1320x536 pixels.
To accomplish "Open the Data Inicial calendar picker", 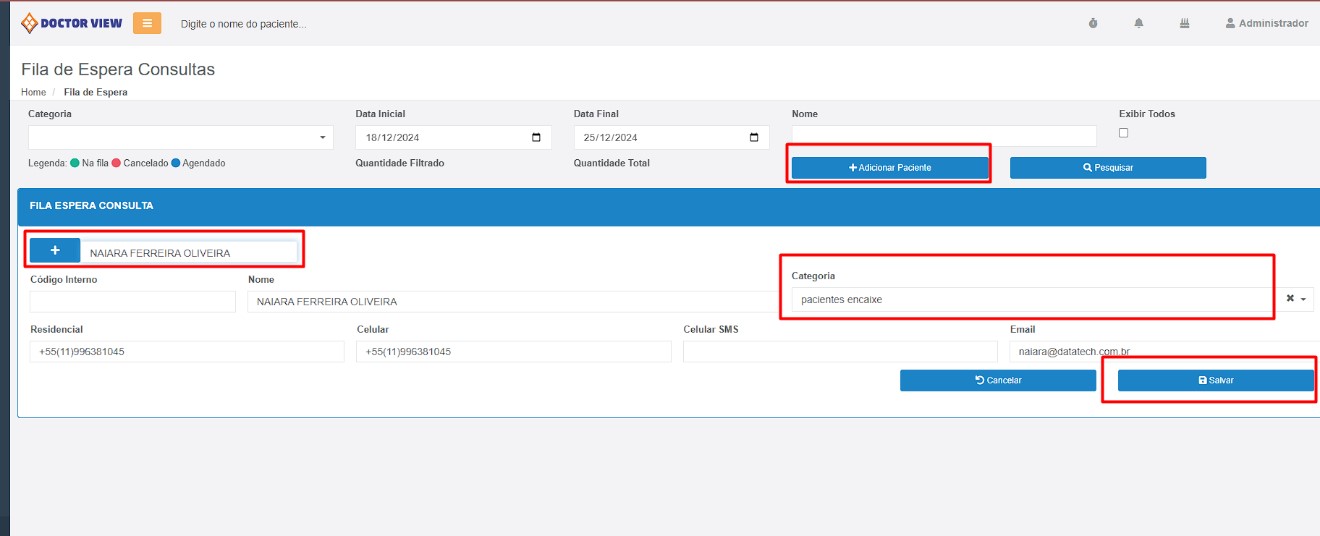I will pos(536,138).
